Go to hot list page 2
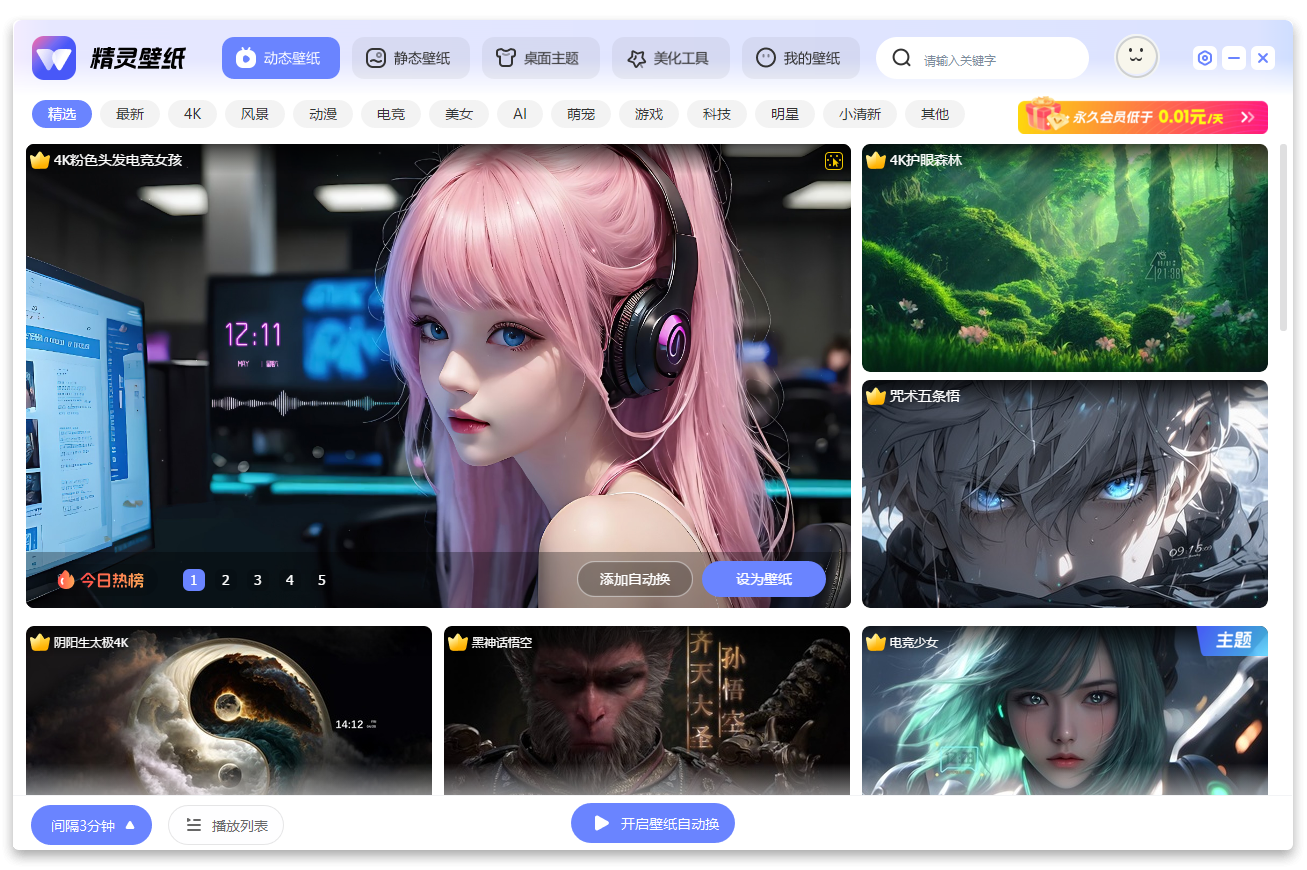 226,580
